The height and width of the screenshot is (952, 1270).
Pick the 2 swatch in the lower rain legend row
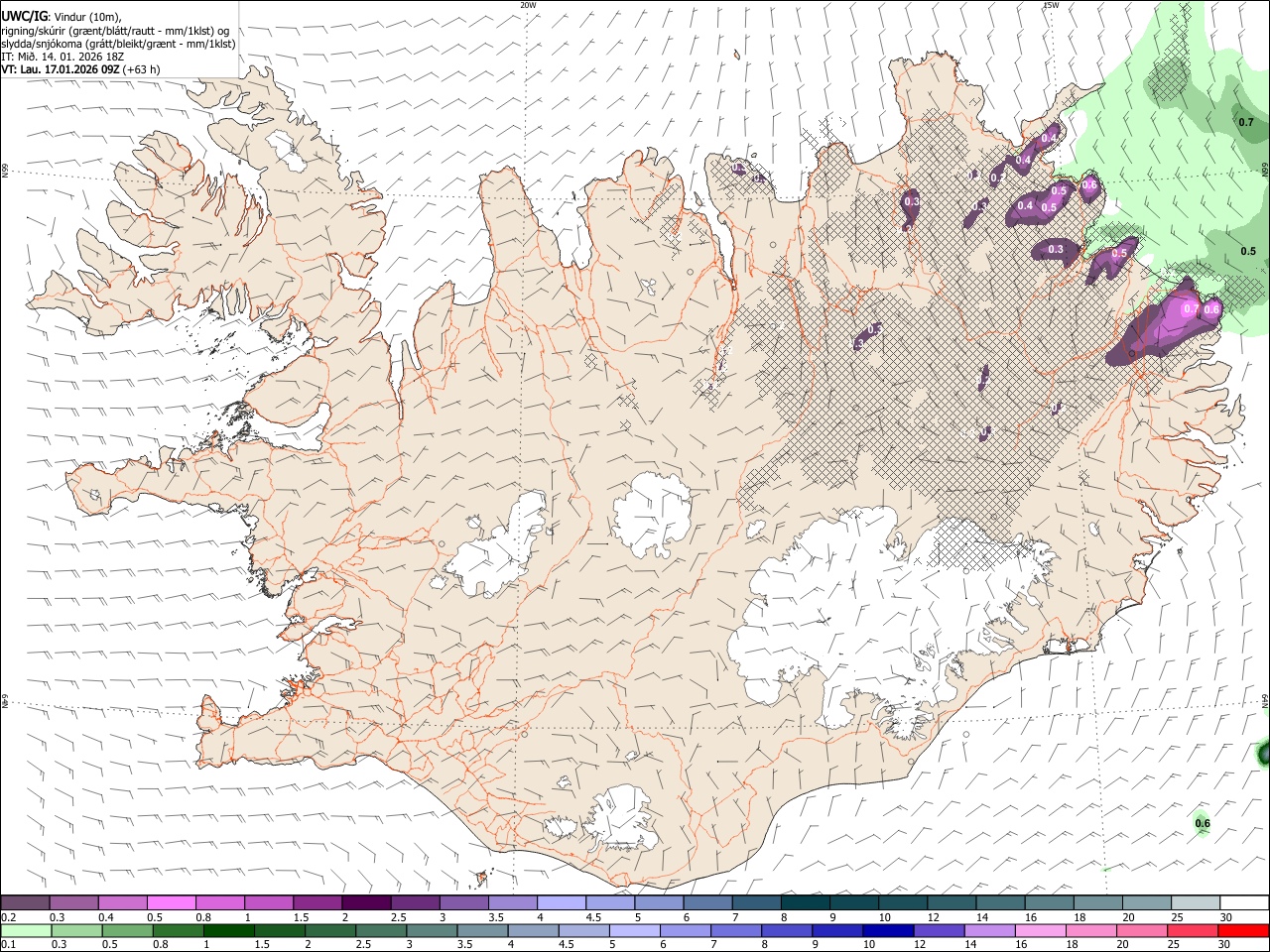coord(330,930)
